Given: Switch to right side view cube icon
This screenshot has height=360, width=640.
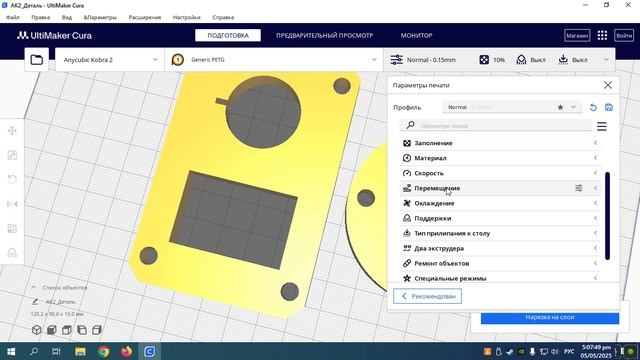Looking at the screenshot, I should [x=97, y=330].
